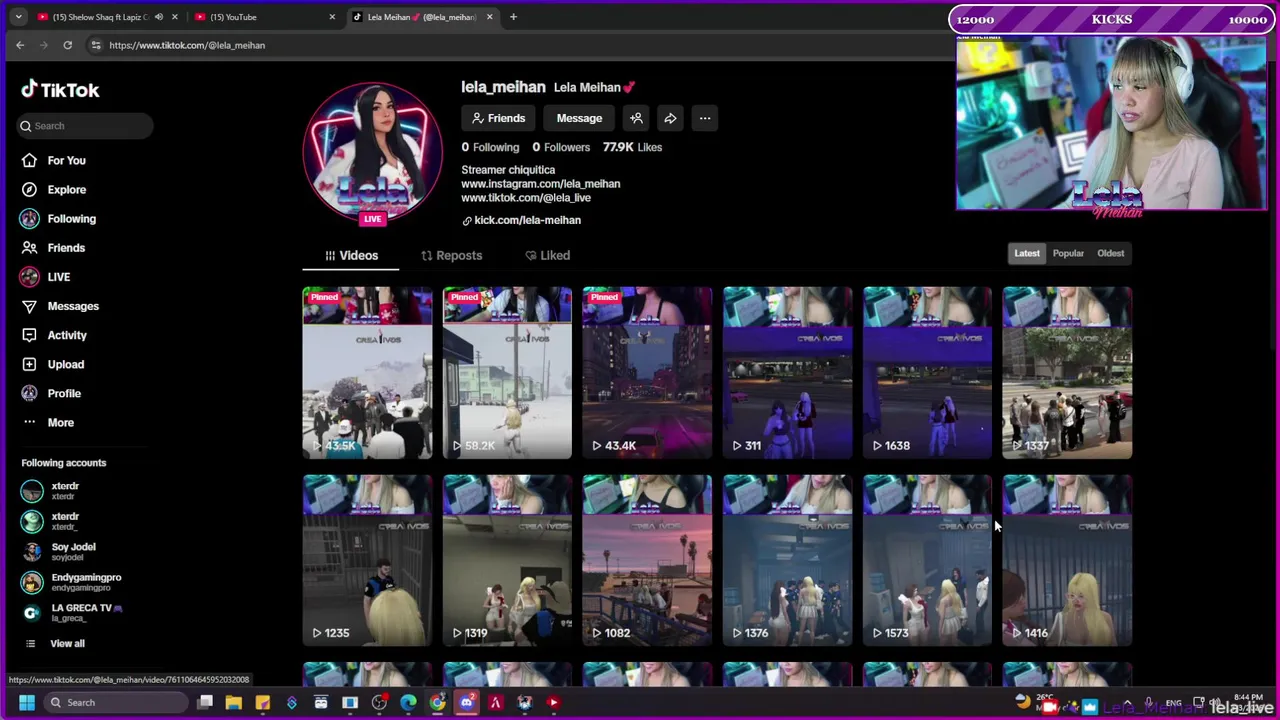The width and height of the screenshot is (1280, 720).
Task: Sort videos by Popular
Action: click(1068, 253)
